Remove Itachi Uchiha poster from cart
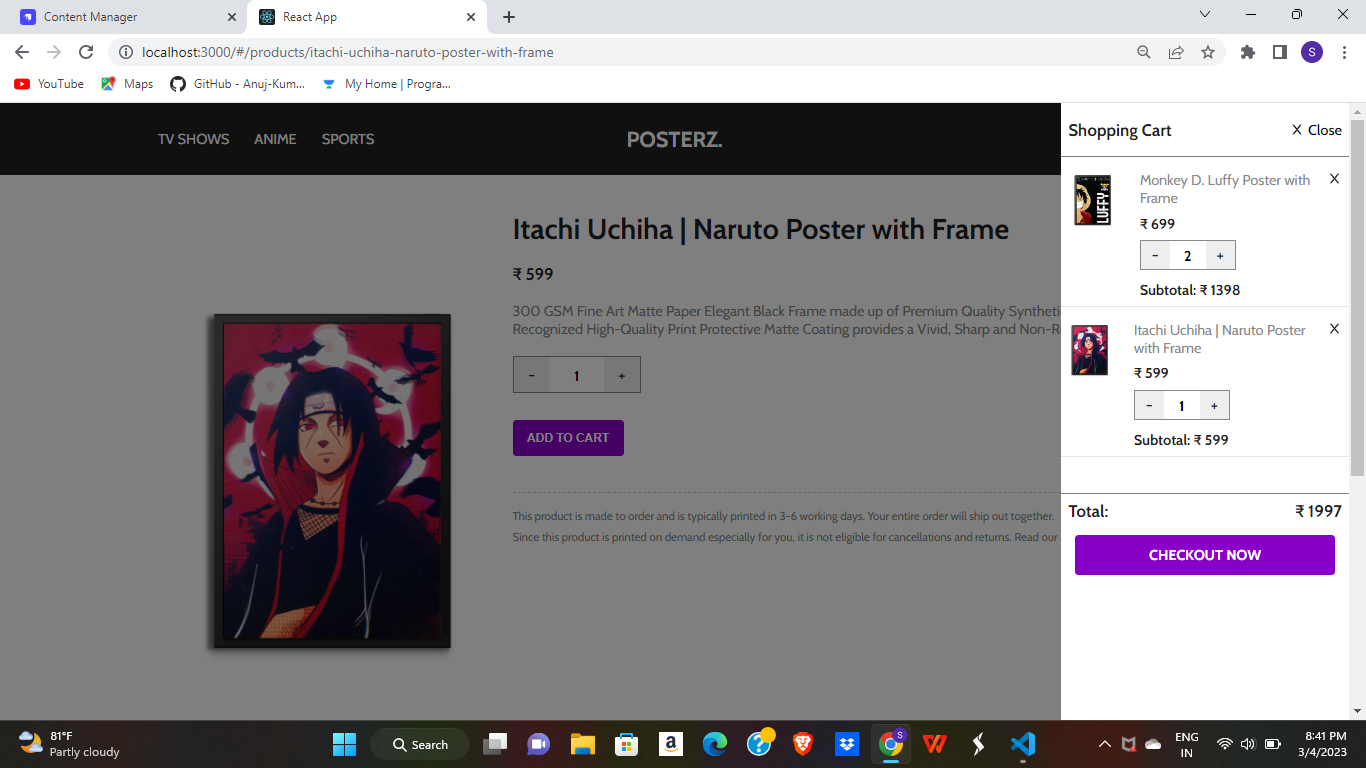This screenshot has width=1366, height=768. tap(1334, 328)
